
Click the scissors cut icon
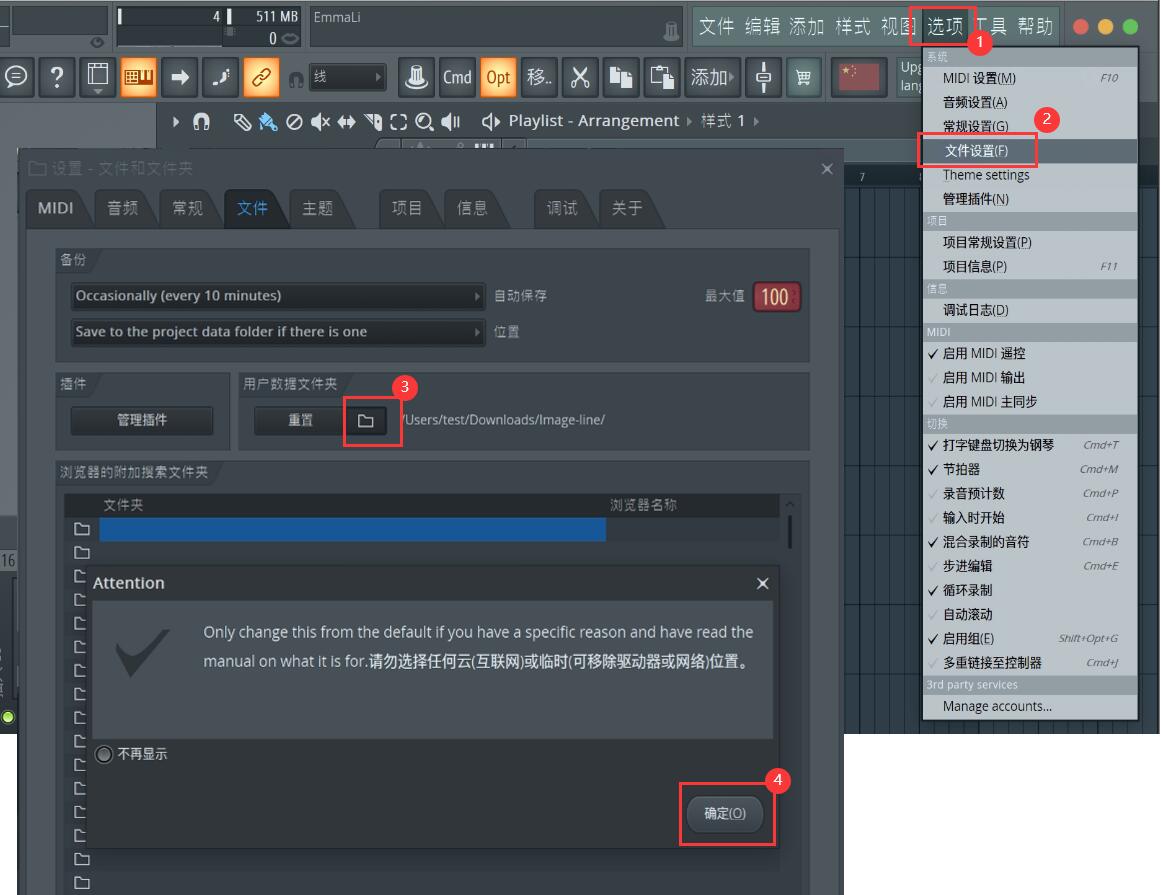pos(580,77)
